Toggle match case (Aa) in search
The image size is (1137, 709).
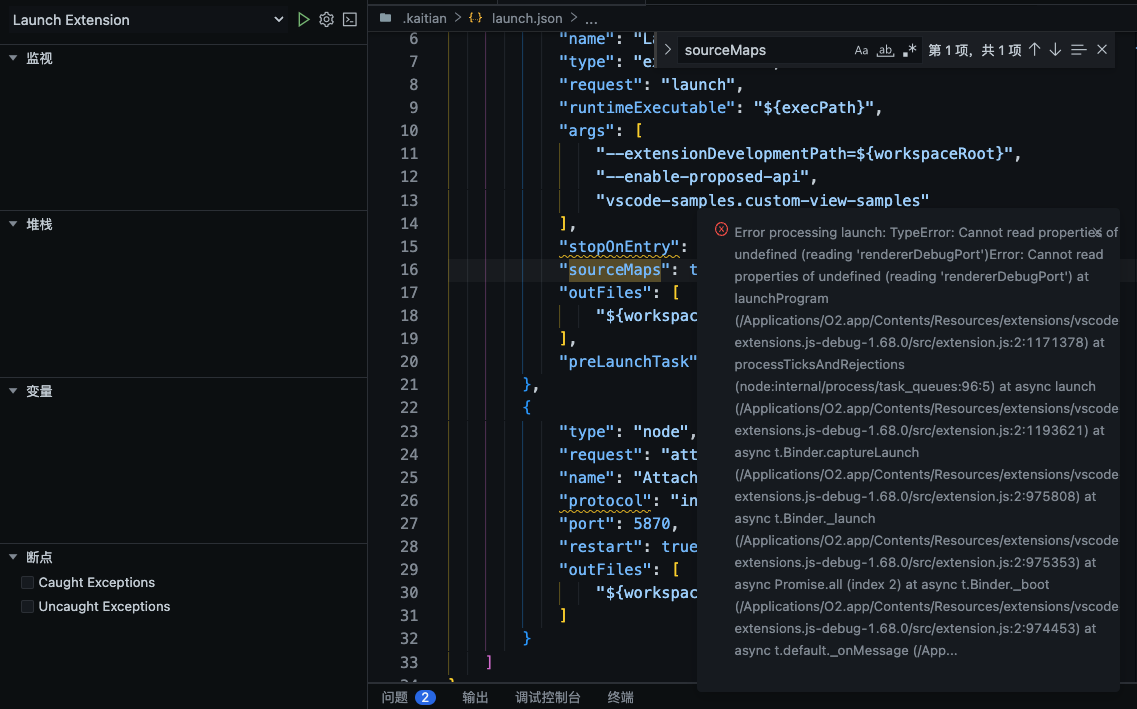861,49
